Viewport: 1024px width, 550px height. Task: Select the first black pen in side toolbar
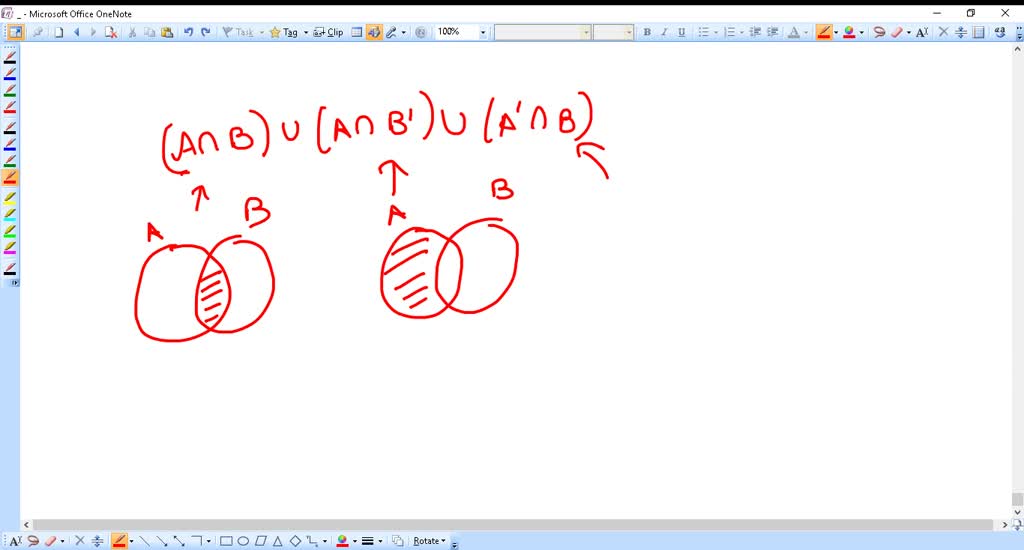click(x=10, y=57)
